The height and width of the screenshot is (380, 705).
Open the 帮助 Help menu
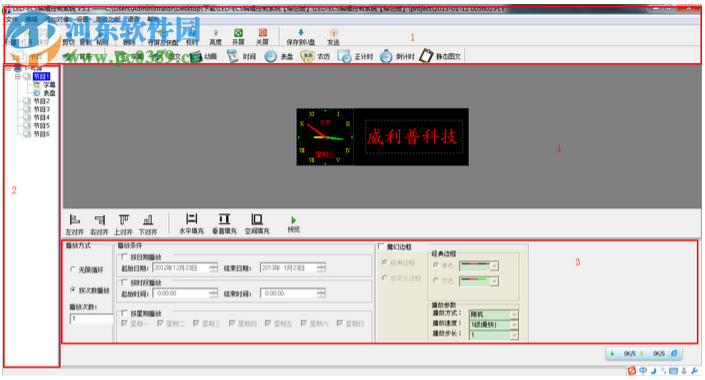[153, 19]
